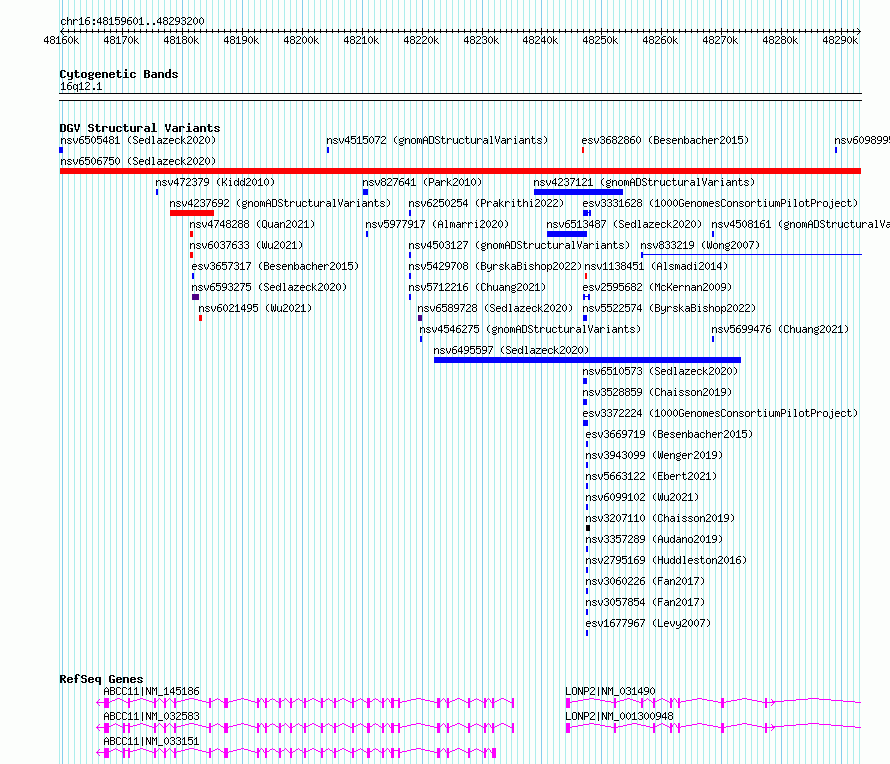Click LONP2|NM_001300948 transcript label

(619, 716)
